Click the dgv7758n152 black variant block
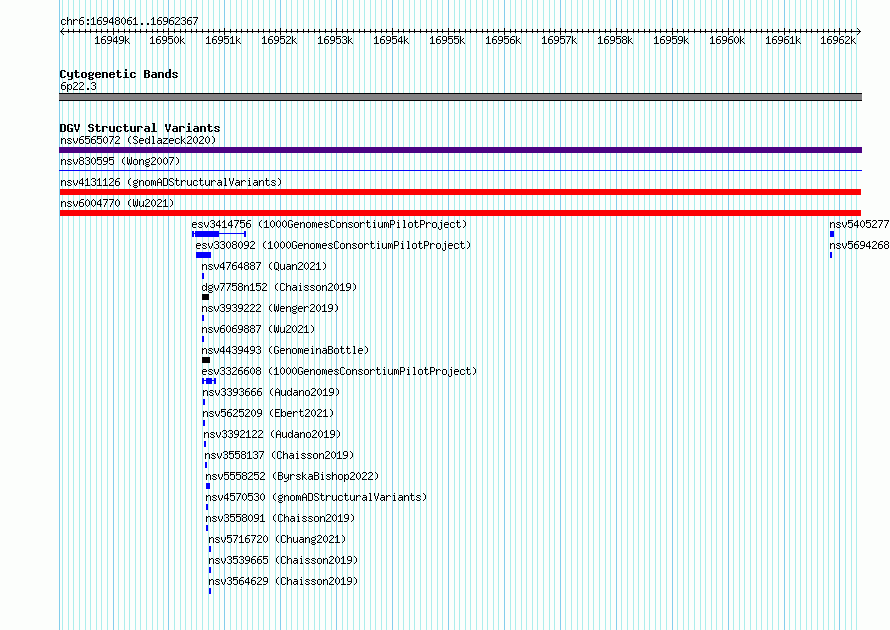This screenshot has height=630, width=890. click(x=205, y=297)
